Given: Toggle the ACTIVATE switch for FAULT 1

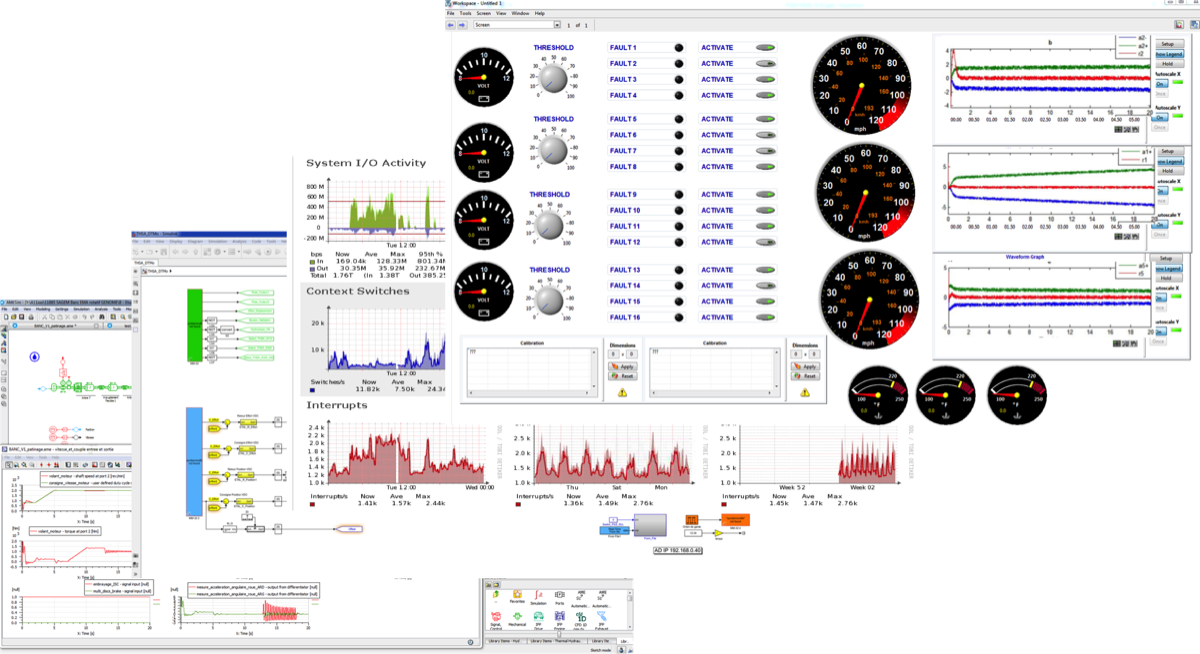Looking at the screenshot, I should [x=766, y=48].
